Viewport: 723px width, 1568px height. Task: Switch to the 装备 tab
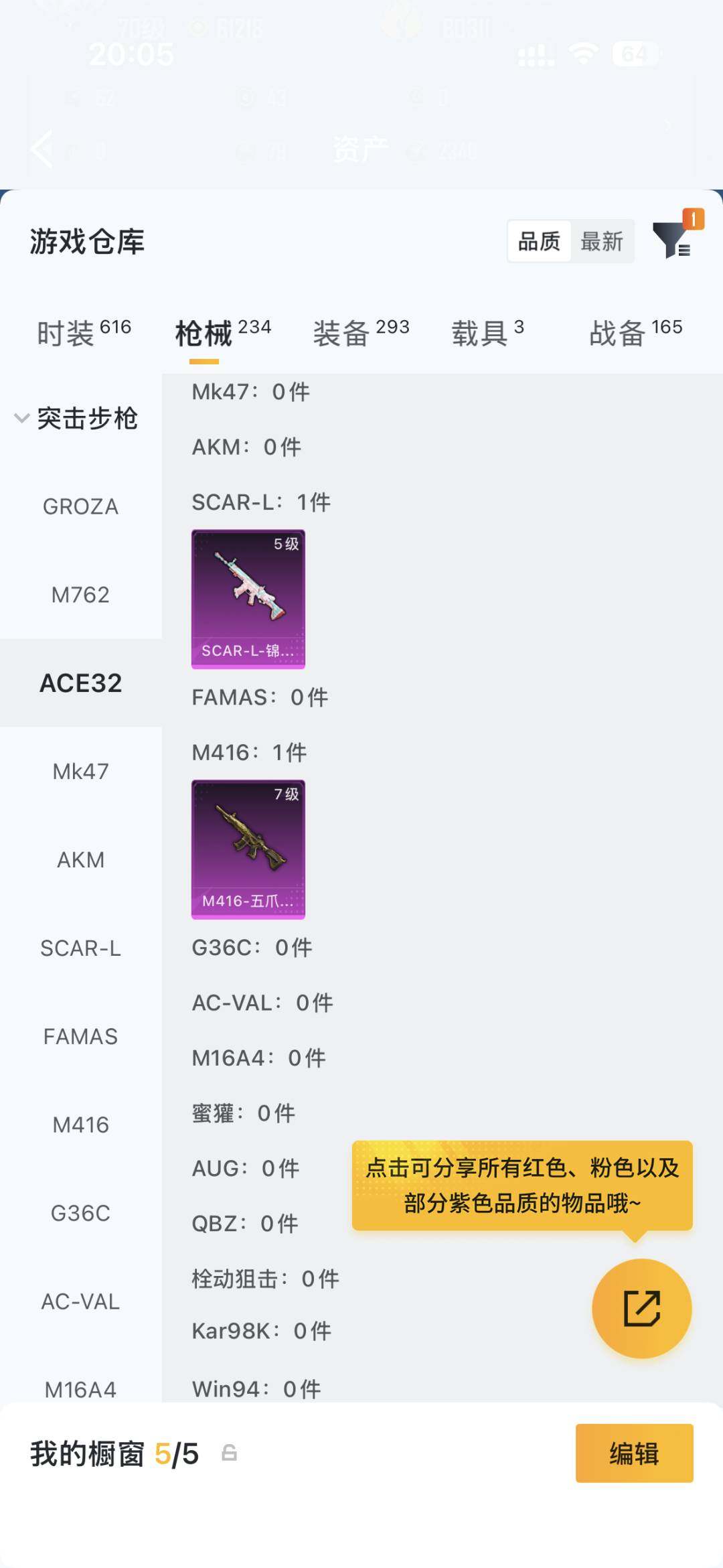[x=361, y=332]
